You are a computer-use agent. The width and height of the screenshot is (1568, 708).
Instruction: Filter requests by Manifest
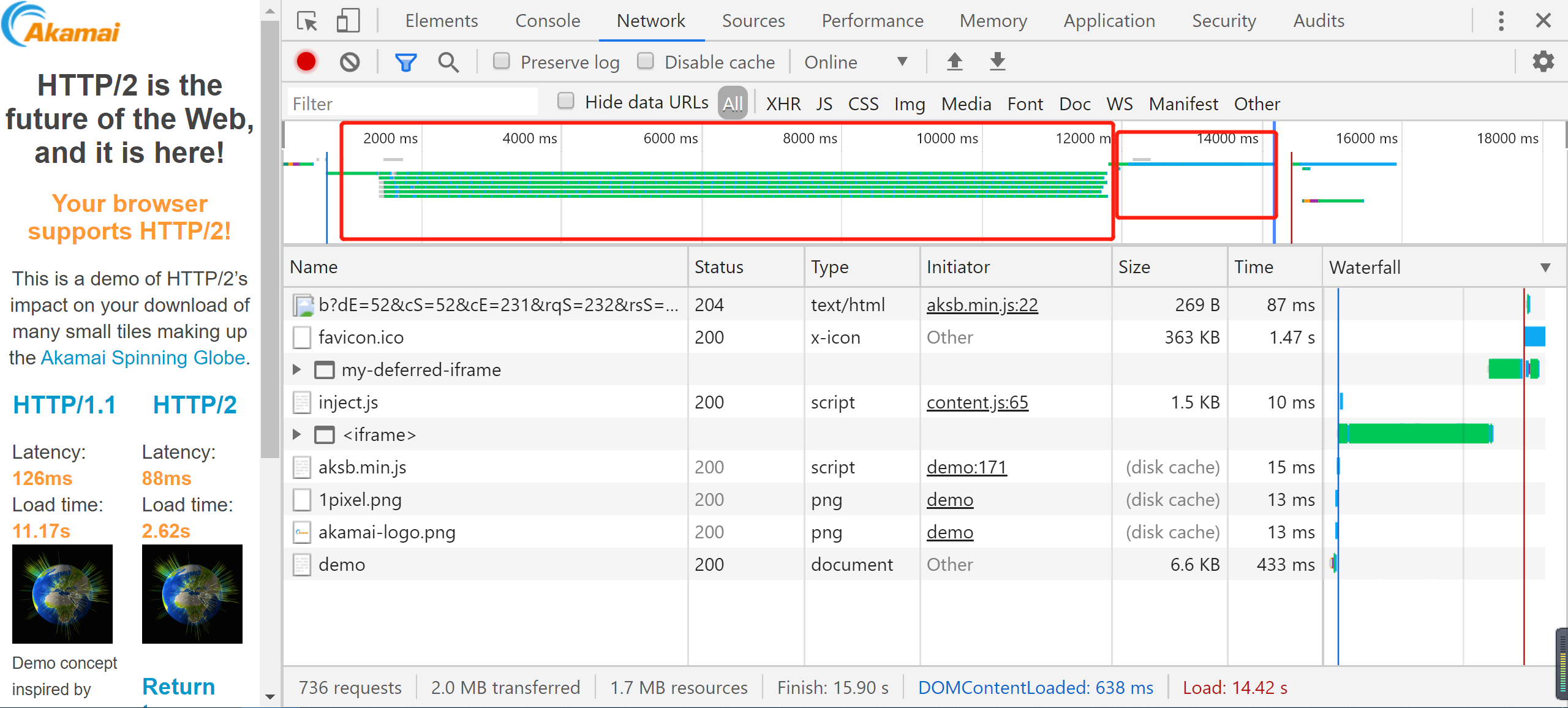pyautogui.click(x=1183, y=104)
